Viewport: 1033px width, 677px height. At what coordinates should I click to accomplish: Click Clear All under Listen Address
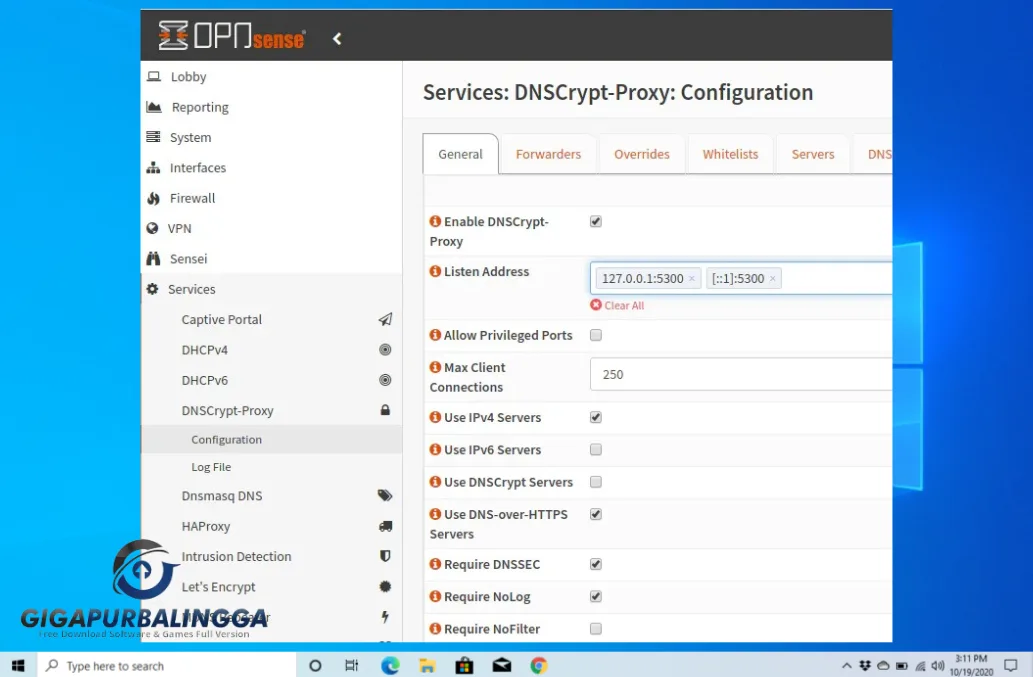(617, 306)
